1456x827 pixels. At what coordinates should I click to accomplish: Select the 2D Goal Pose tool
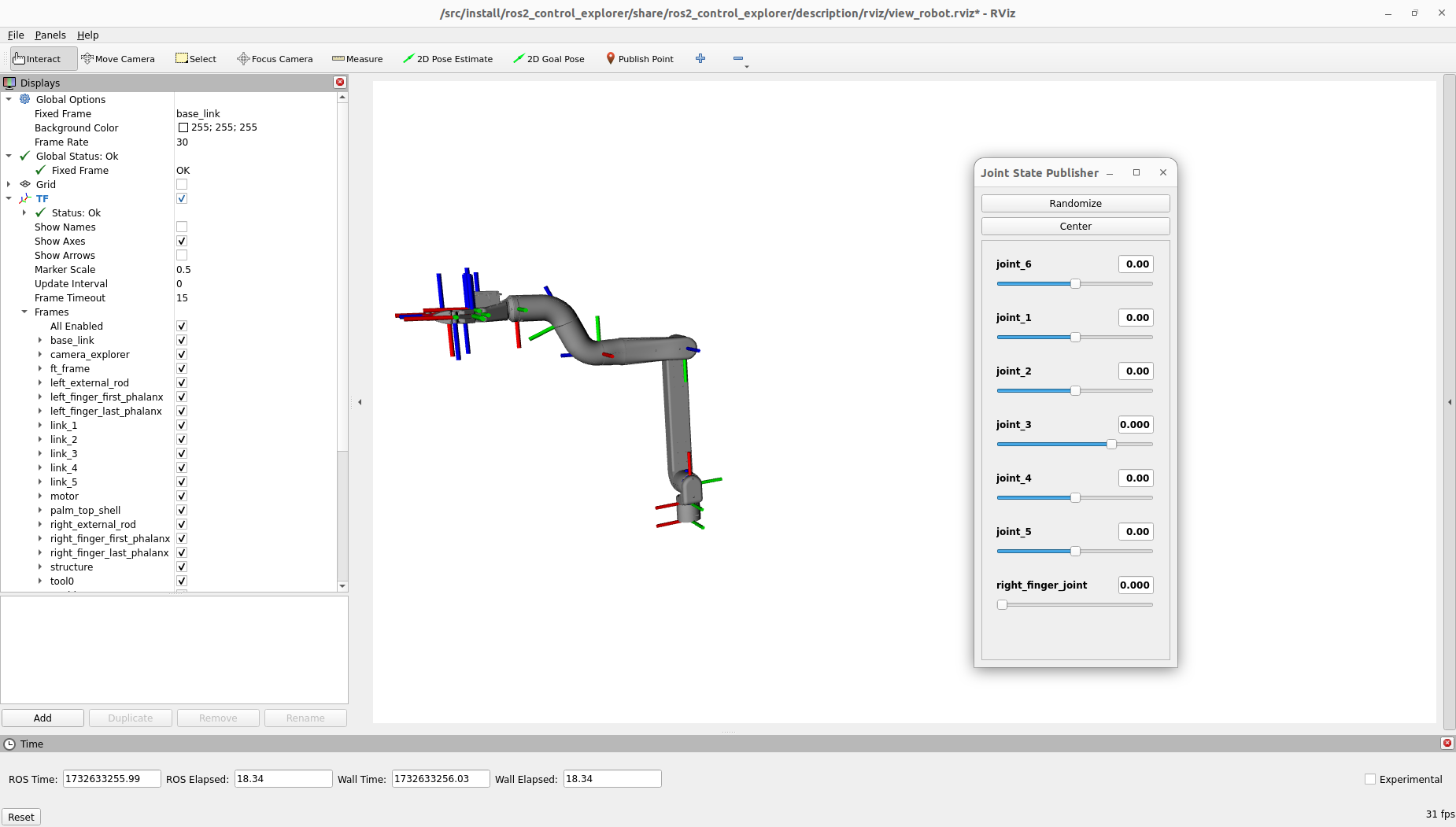tap(549, 59)
